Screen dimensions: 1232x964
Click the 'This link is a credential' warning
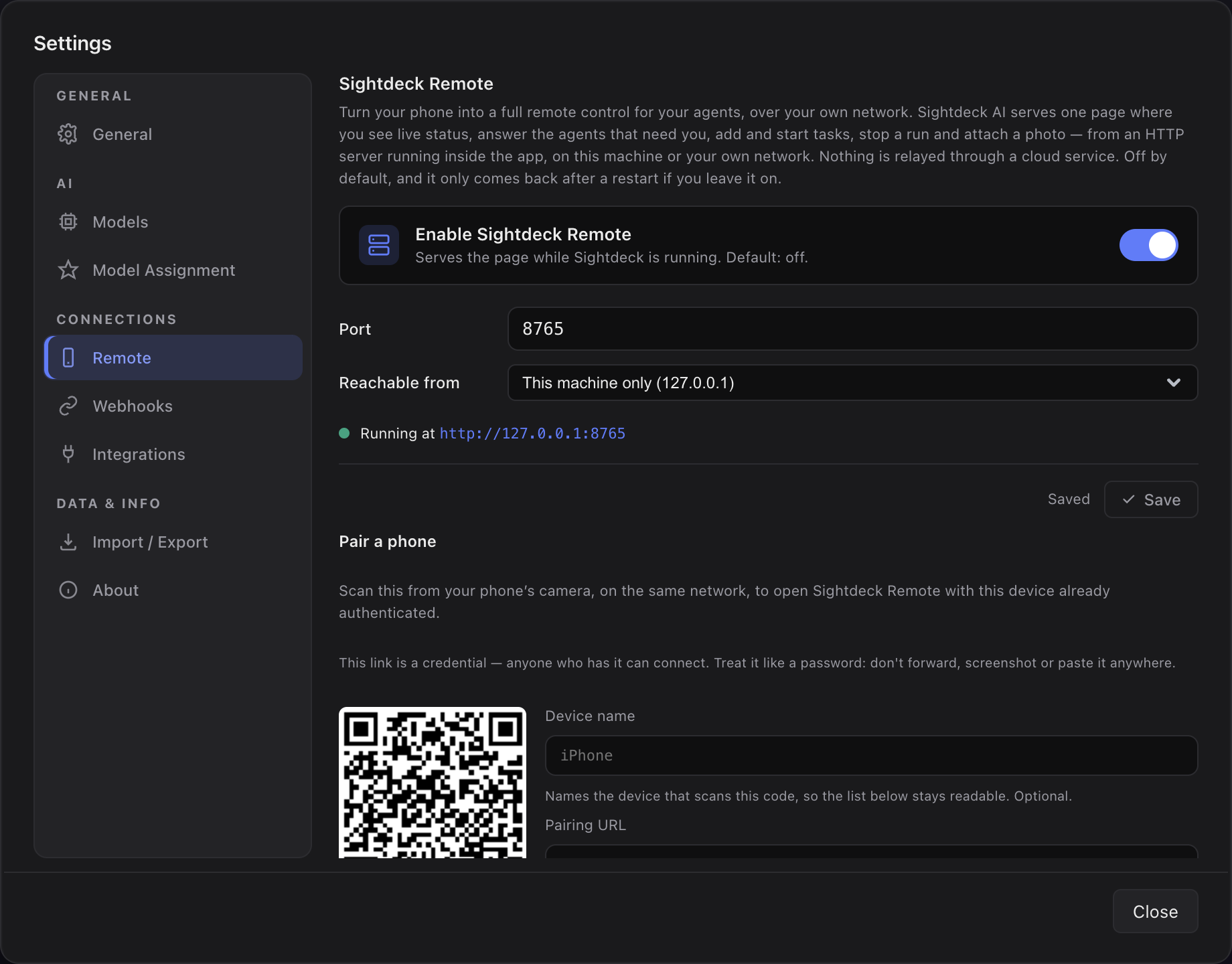[757, 663]
